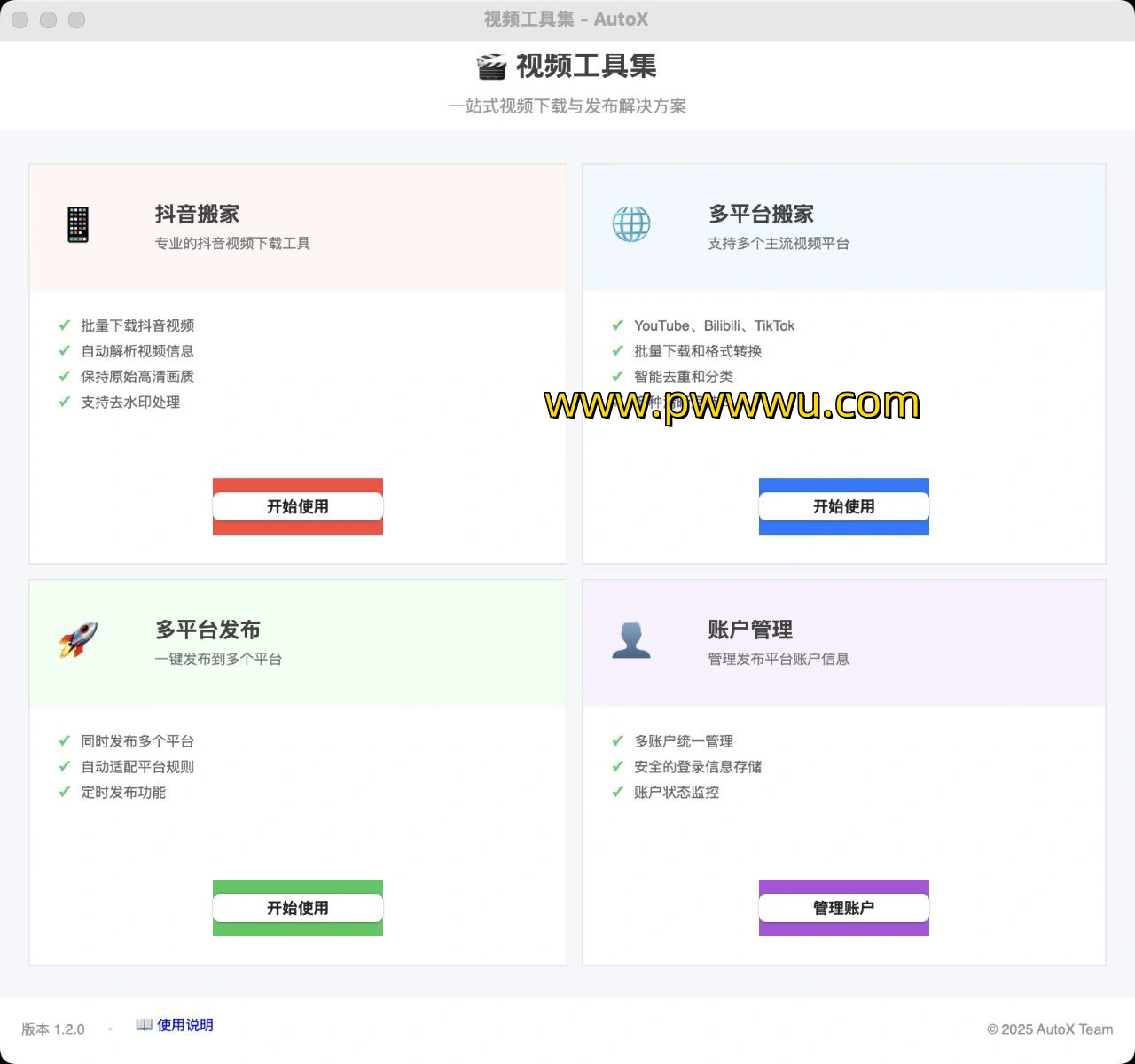Click the book icon beside 使用说明
The image size is (1135, 1064).
(144, 1025)
